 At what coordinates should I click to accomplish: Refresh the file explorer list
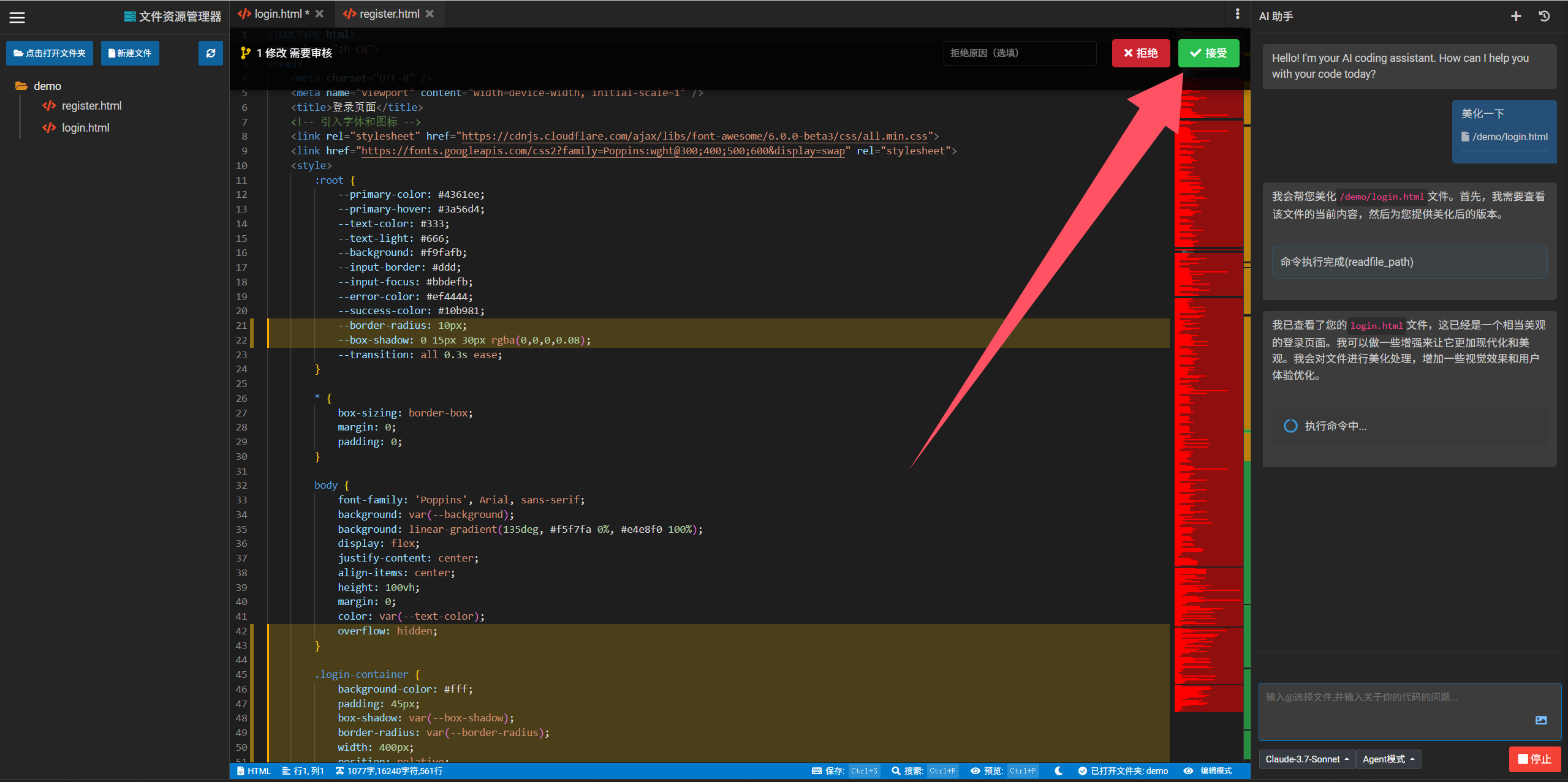tap(211, 53)
